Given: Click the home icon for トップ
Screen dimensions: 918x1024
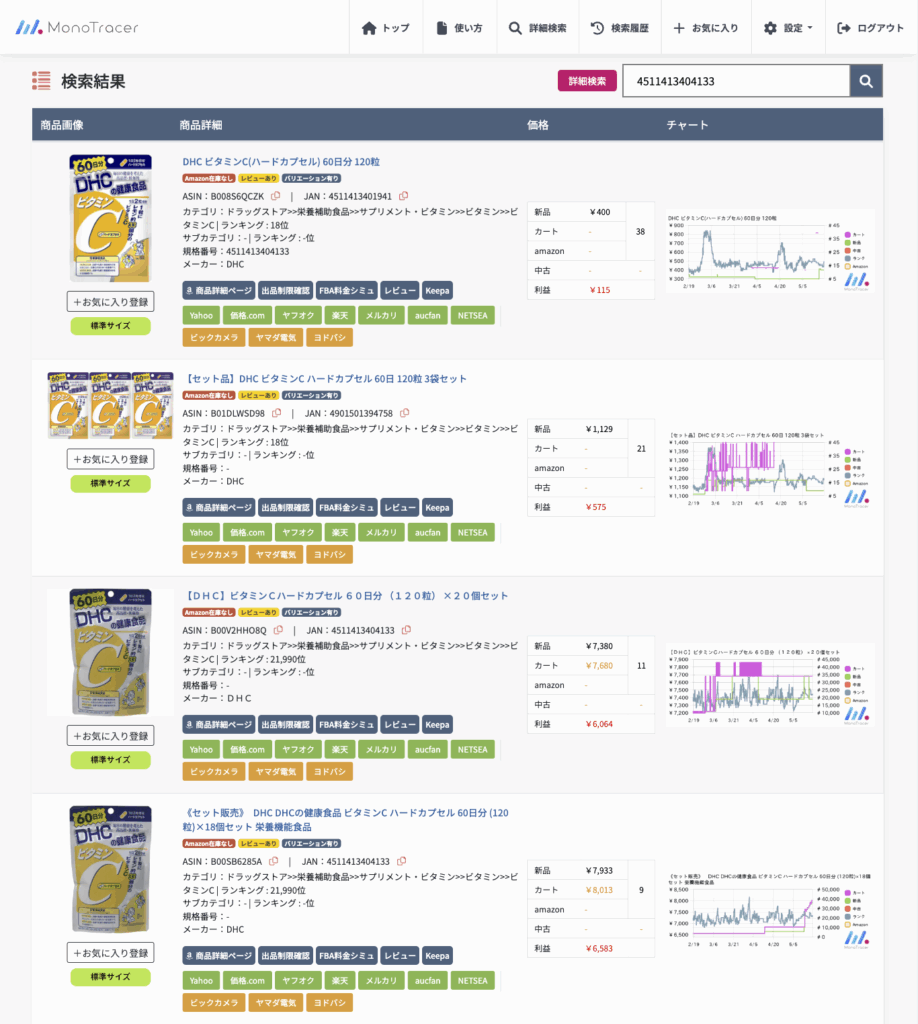Looking at the screenshot, I should tap(369, 28).
